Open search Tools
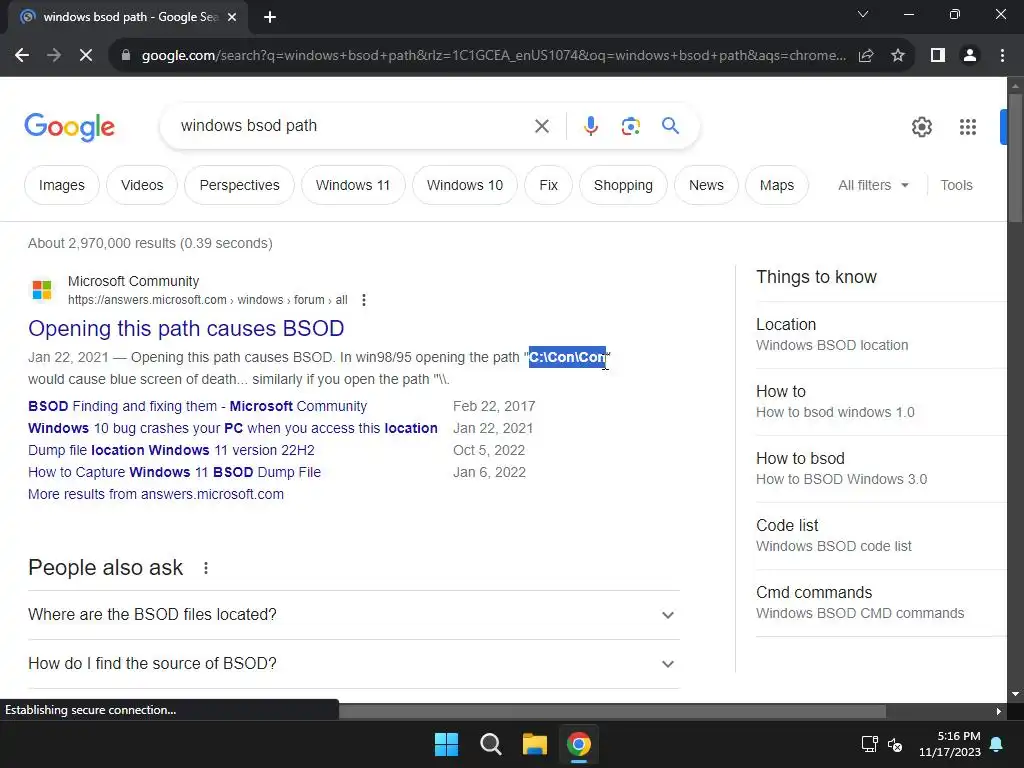1024x768 pixels. point(956,185)
